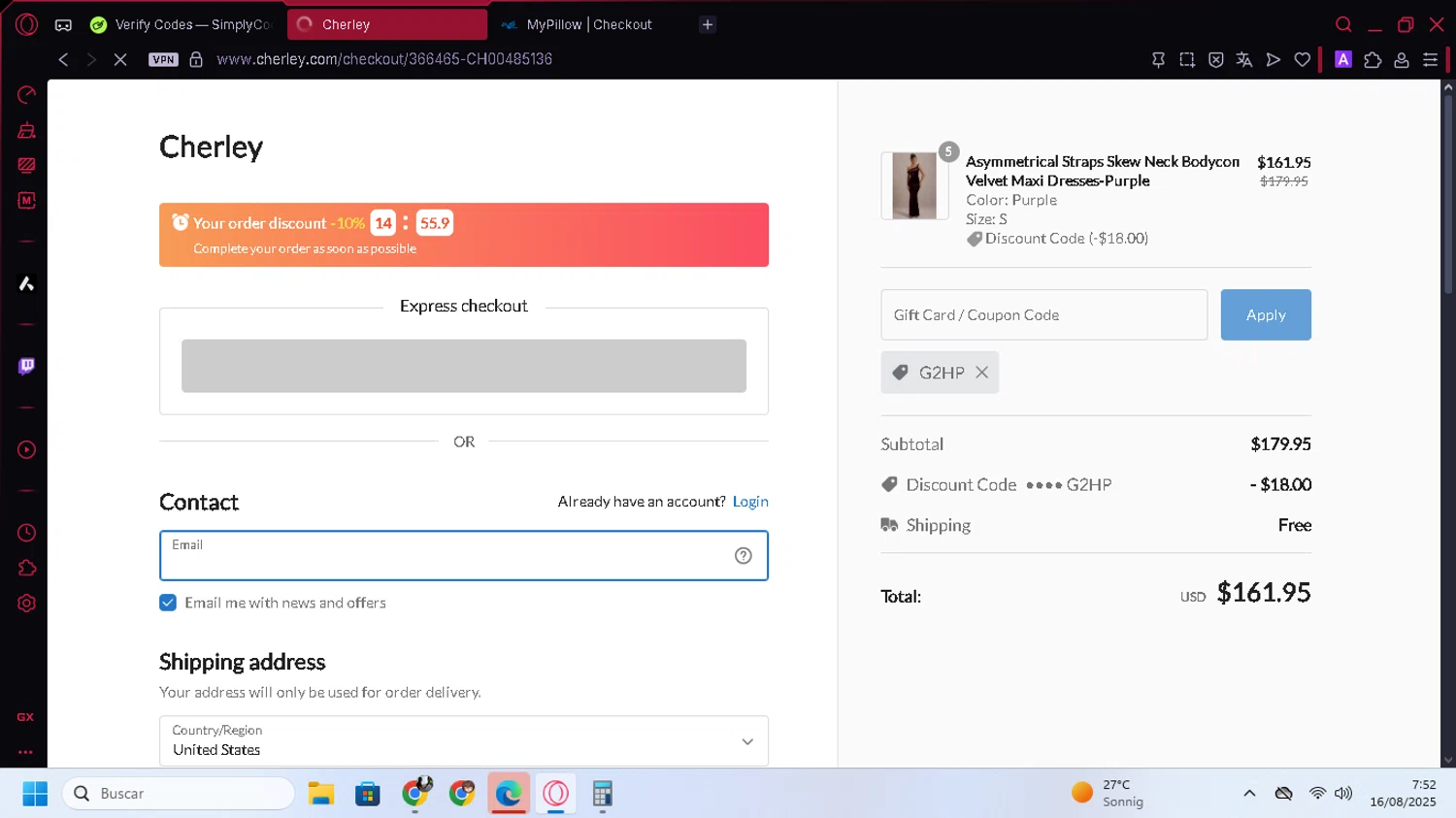Click the purple dress product thumbnail
This screenshot has width=1456, height=818.
coord(914,185)
